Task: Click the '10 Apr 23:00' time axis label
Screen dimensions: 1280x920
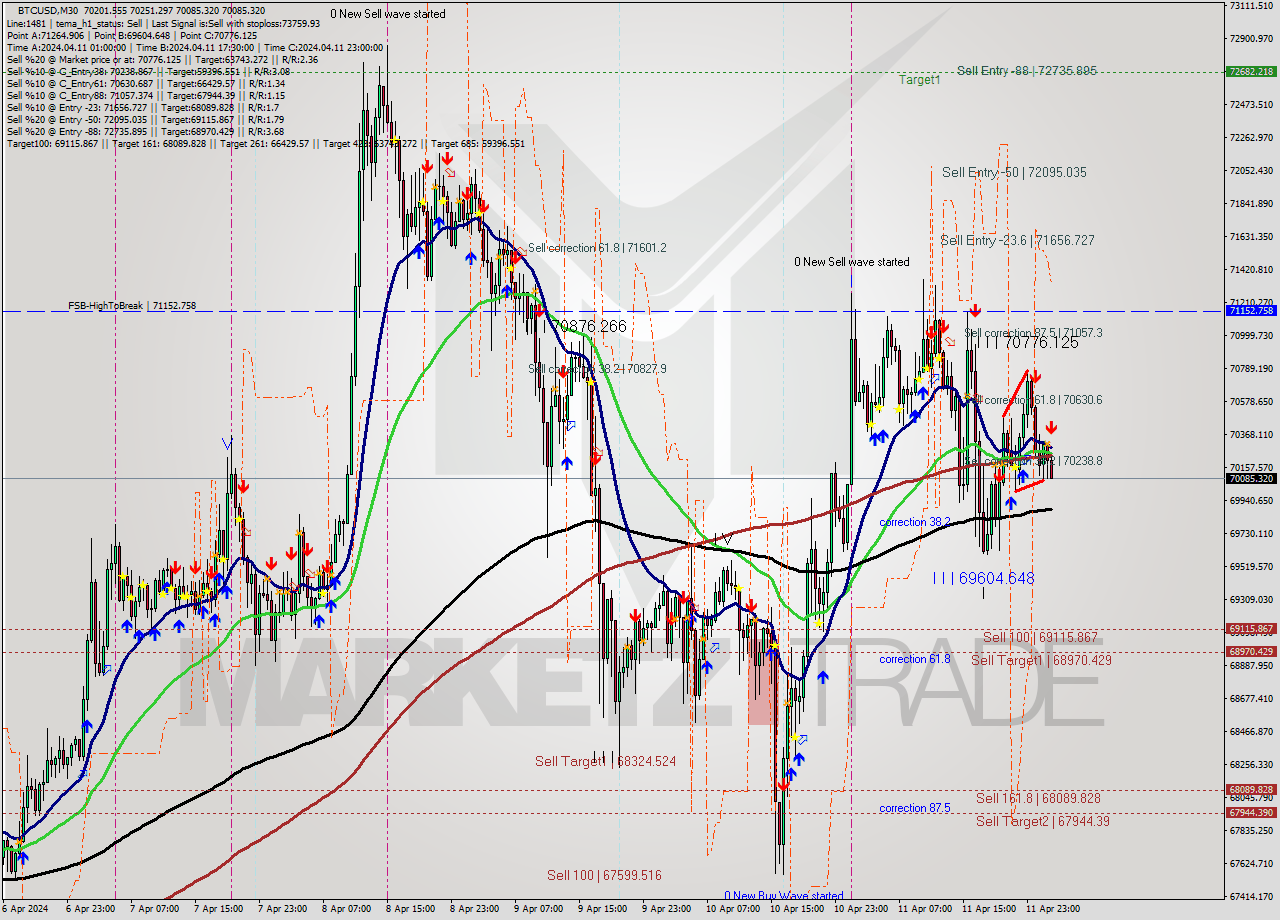Action: [x=859, y=910]
